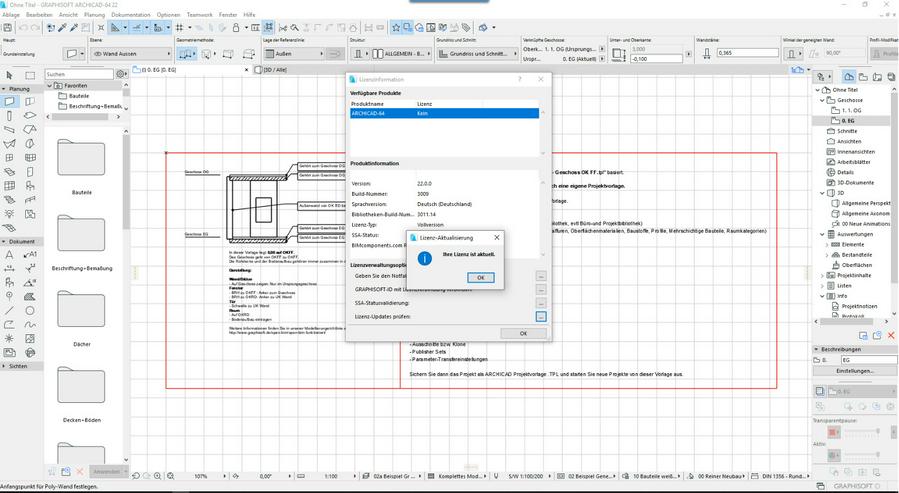The width and height of the screenshot is (899, 493).
Task: Select '1. 1. OG' story in Navigator
Action: click(x=851, y=111)
